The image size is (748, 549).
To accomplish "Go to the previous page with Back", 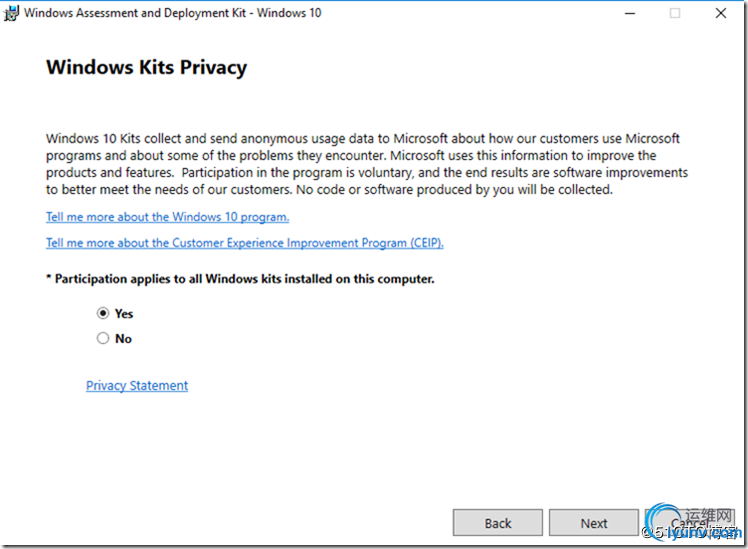I will click(x=498, y=523).
